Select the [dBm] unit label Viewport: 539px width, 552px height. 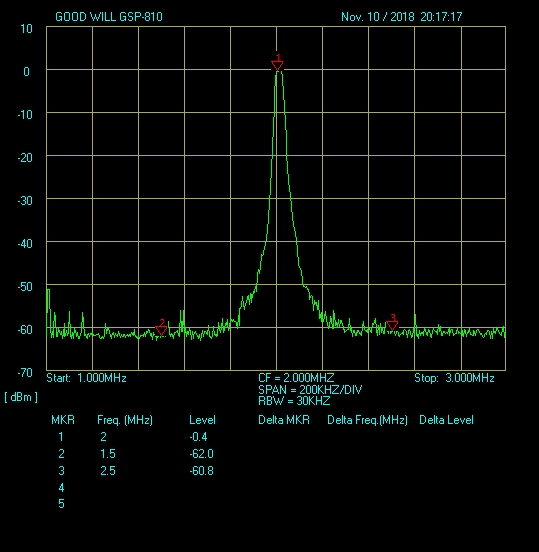click(21, 397)
